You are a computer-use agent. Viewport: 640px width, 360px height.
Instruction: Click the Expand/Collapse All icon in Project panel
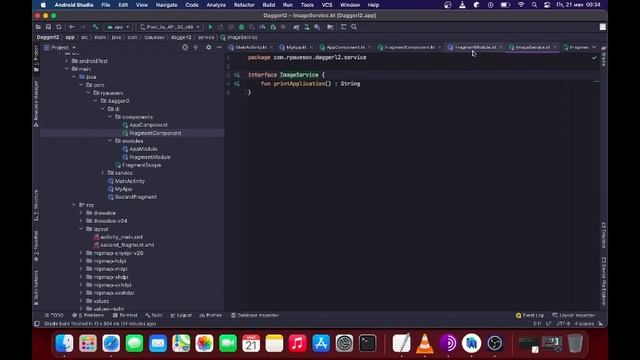click(x=196, y=47)
